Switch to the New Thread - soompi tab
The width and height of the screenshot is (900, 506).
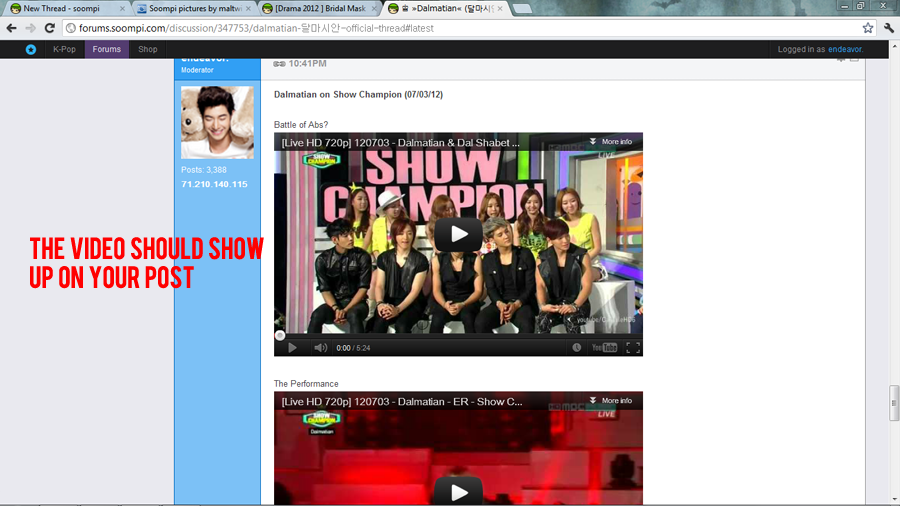coord(61,9)
